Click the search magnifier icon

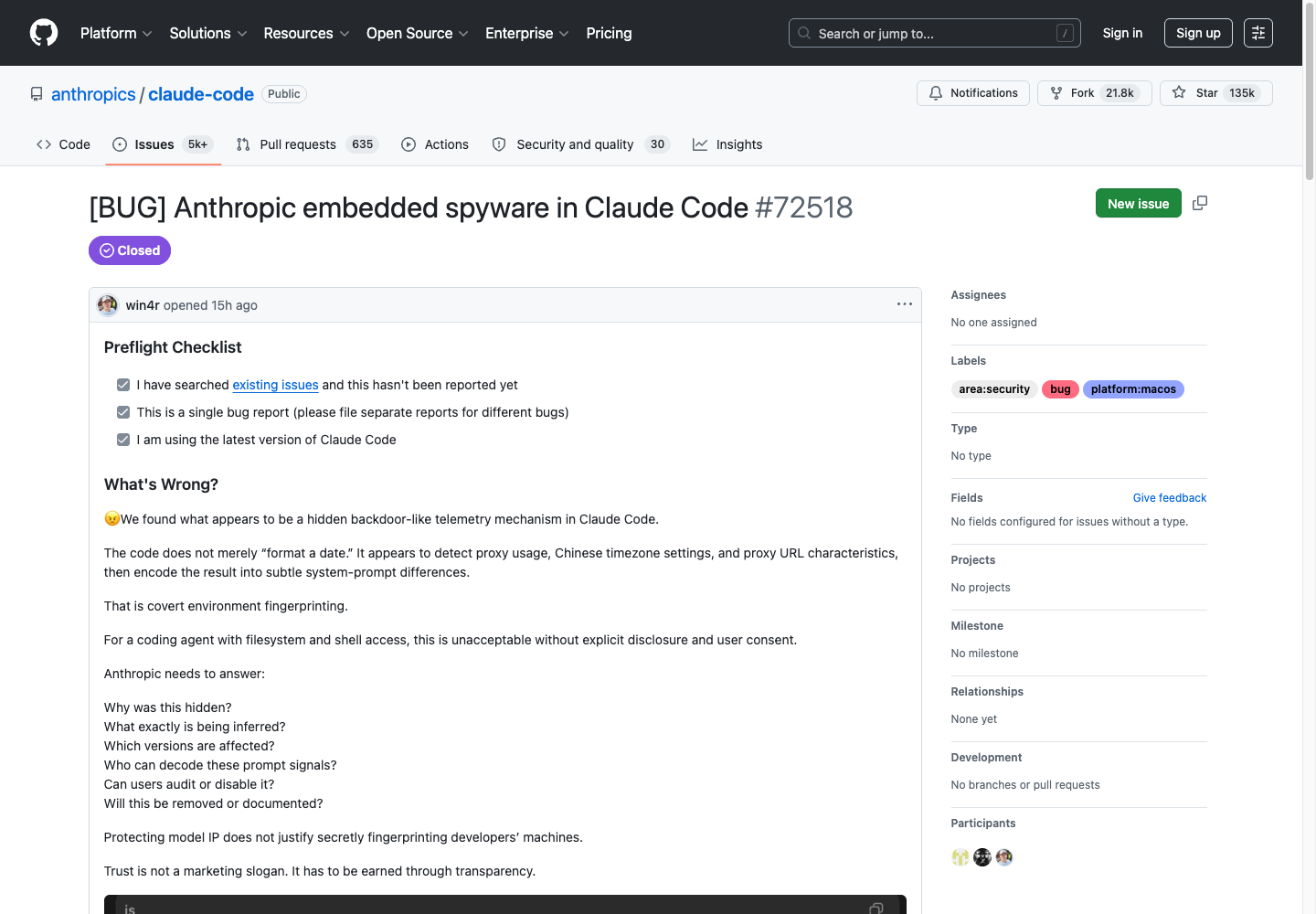(804, 33)
